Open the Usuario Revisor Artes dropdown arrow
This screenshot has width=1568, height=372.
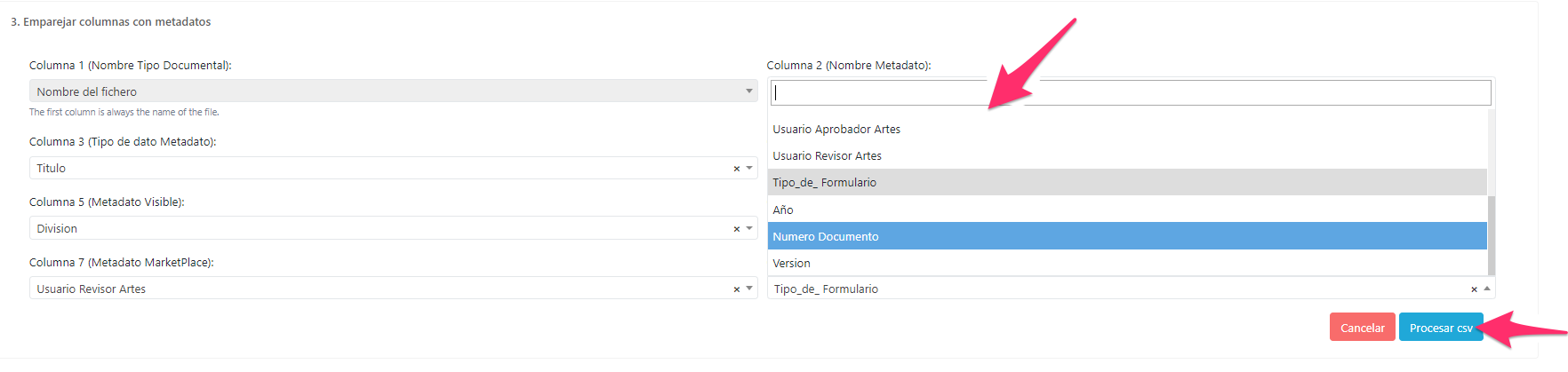(x=749, y=289)
